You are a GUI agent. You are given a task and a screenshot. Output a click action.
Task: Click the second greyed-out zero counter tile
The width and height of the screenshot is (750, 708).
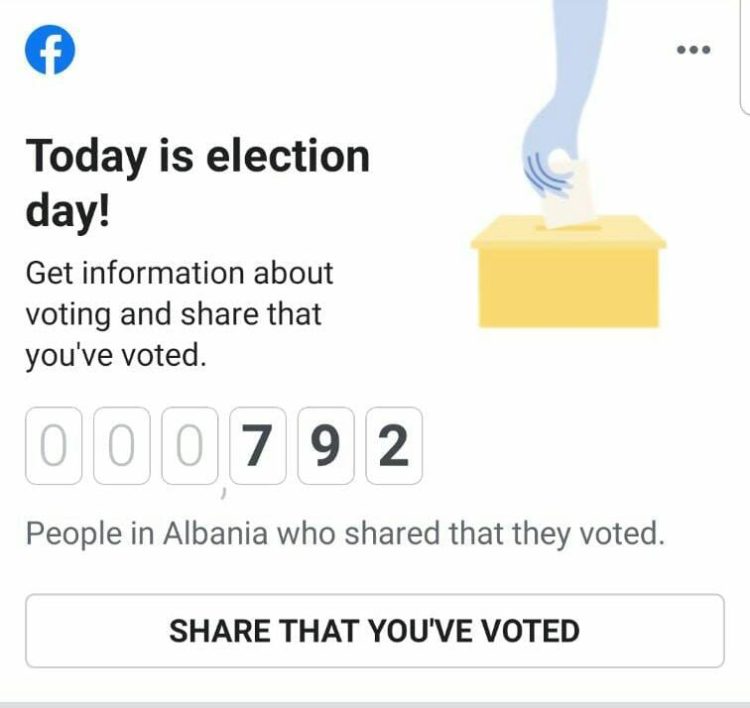click(x=121, y=446)
